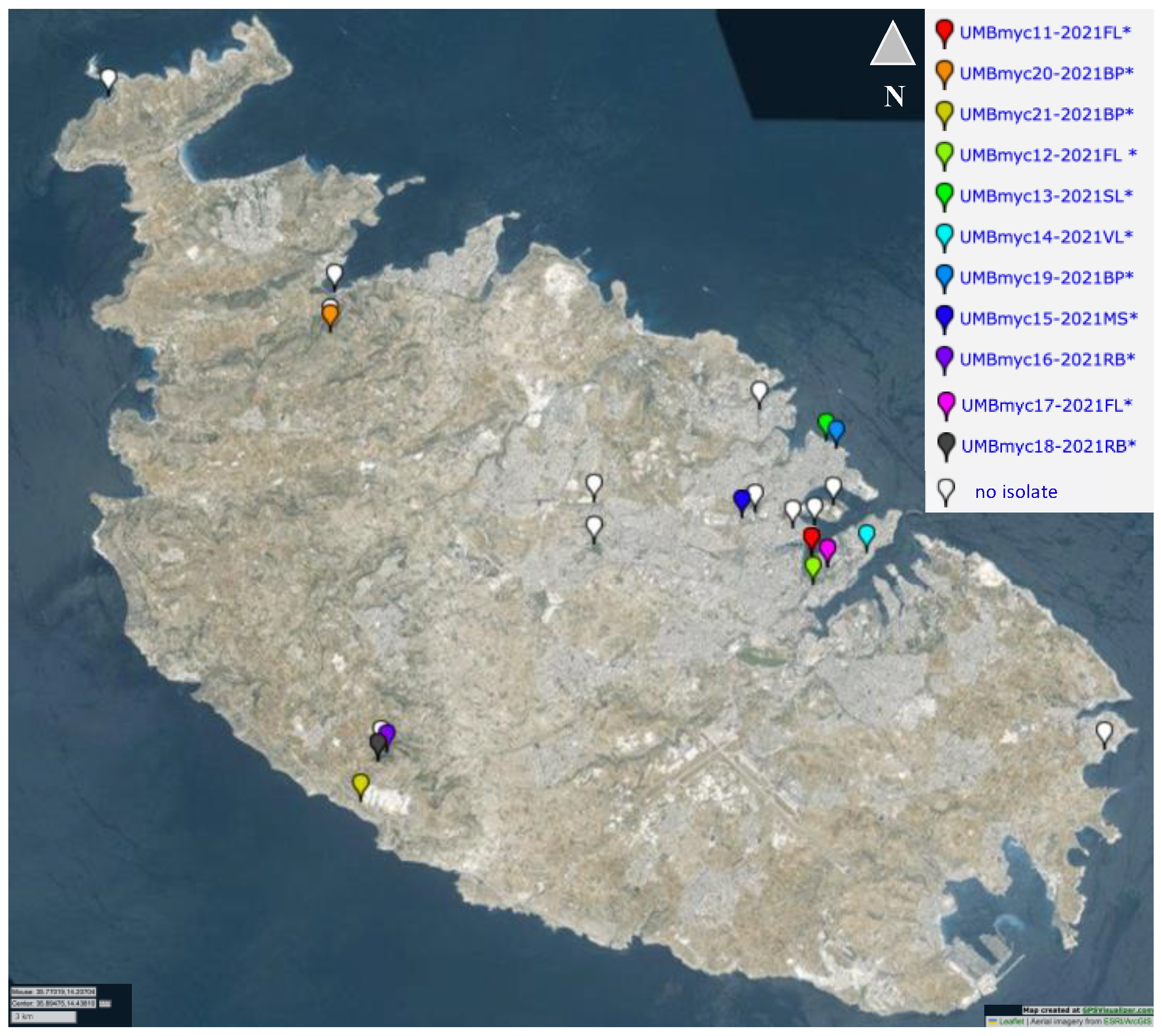This screenshot has width=1162, height=1036.
Task: Click the cyan map marker
Action: click(x=866, y=534)
